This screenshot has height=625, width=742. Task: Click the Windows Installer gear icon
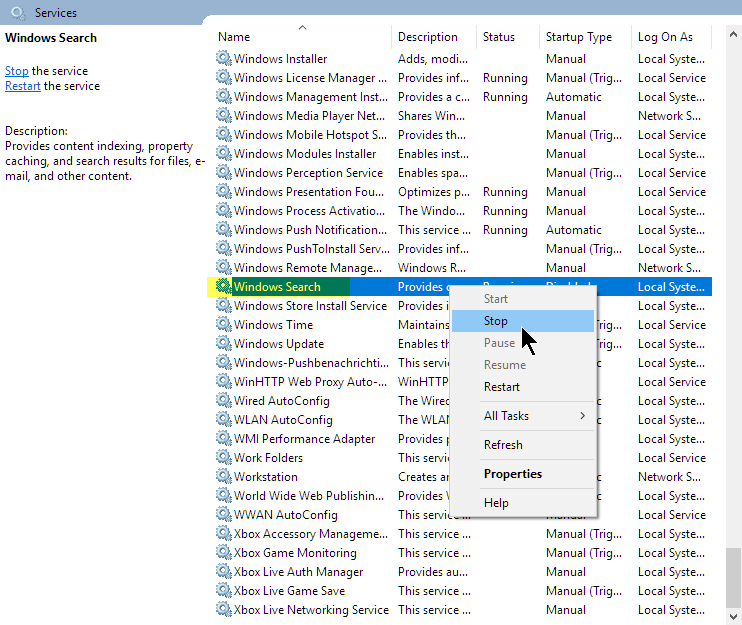click(x=223, y=59)
